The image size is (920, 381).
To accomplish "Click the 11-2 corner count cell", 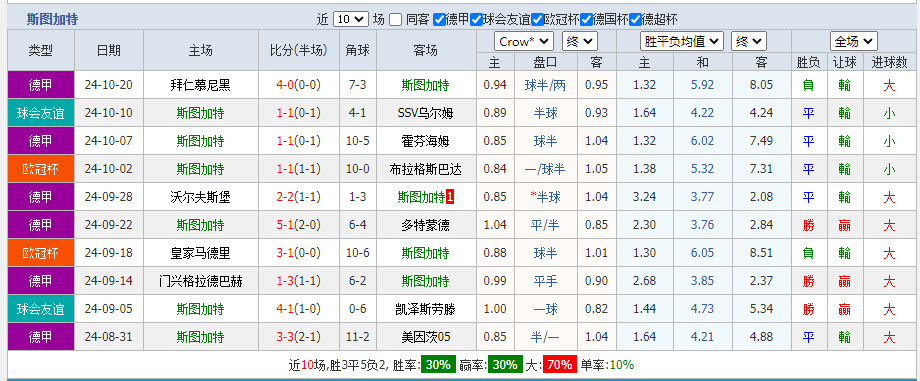I will click(x=357, y=337).
